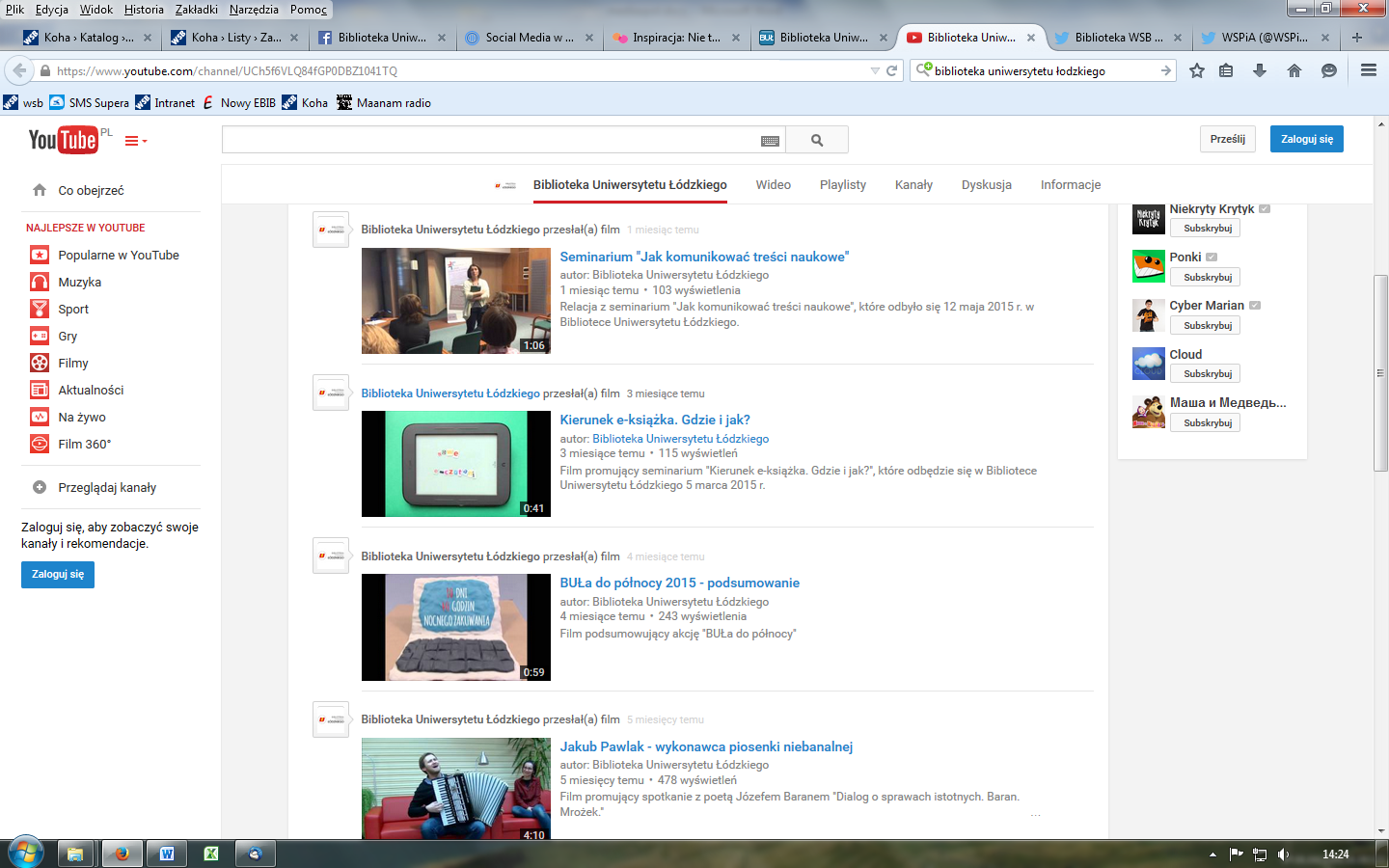This screenshot has height=868, width=1389.
Task: Subscribe to Cyber Marian channel
Action: click(1206, 325)
